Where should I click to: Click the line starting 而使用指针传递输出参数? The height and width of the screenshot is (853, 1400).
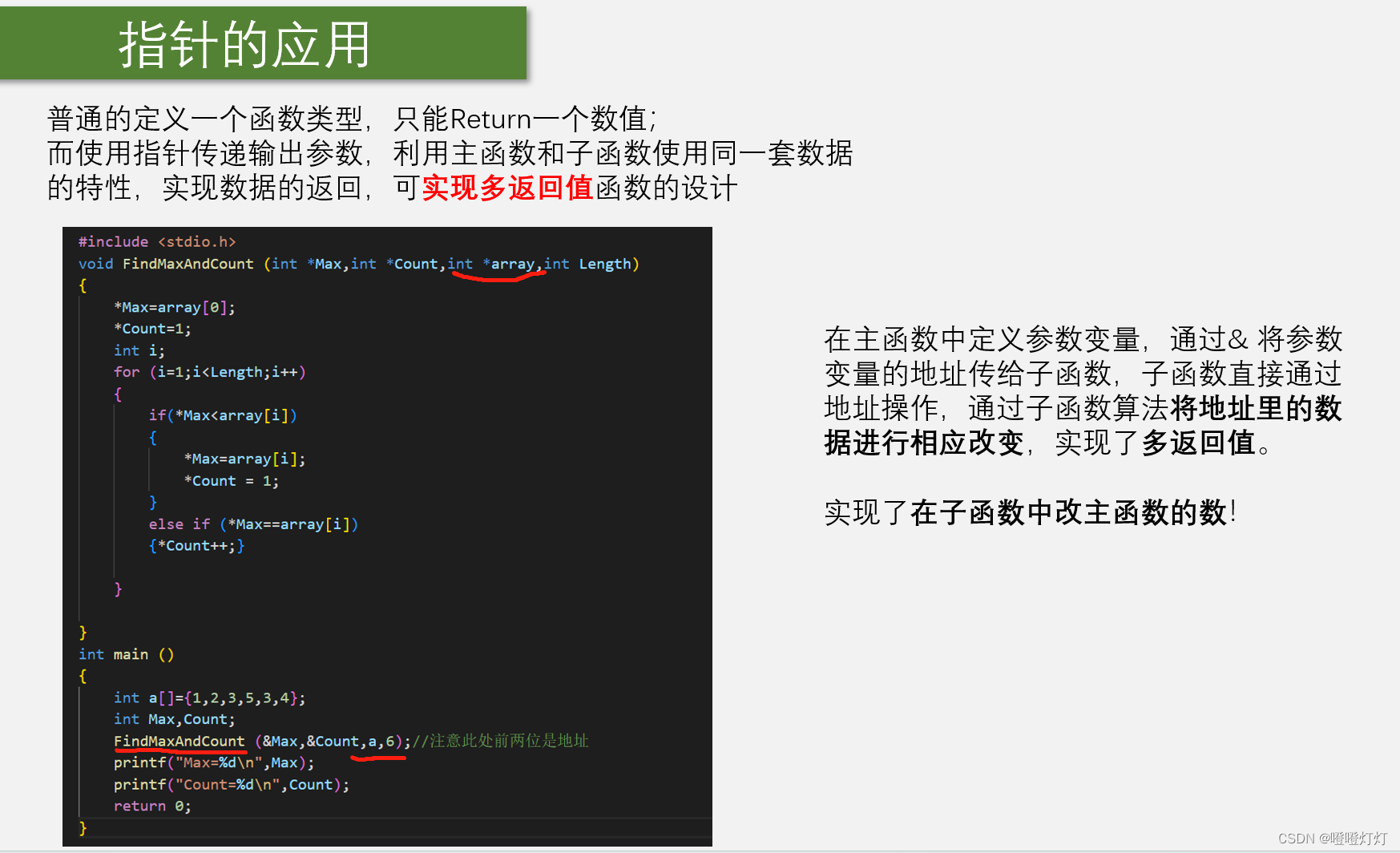coord(450,154)
